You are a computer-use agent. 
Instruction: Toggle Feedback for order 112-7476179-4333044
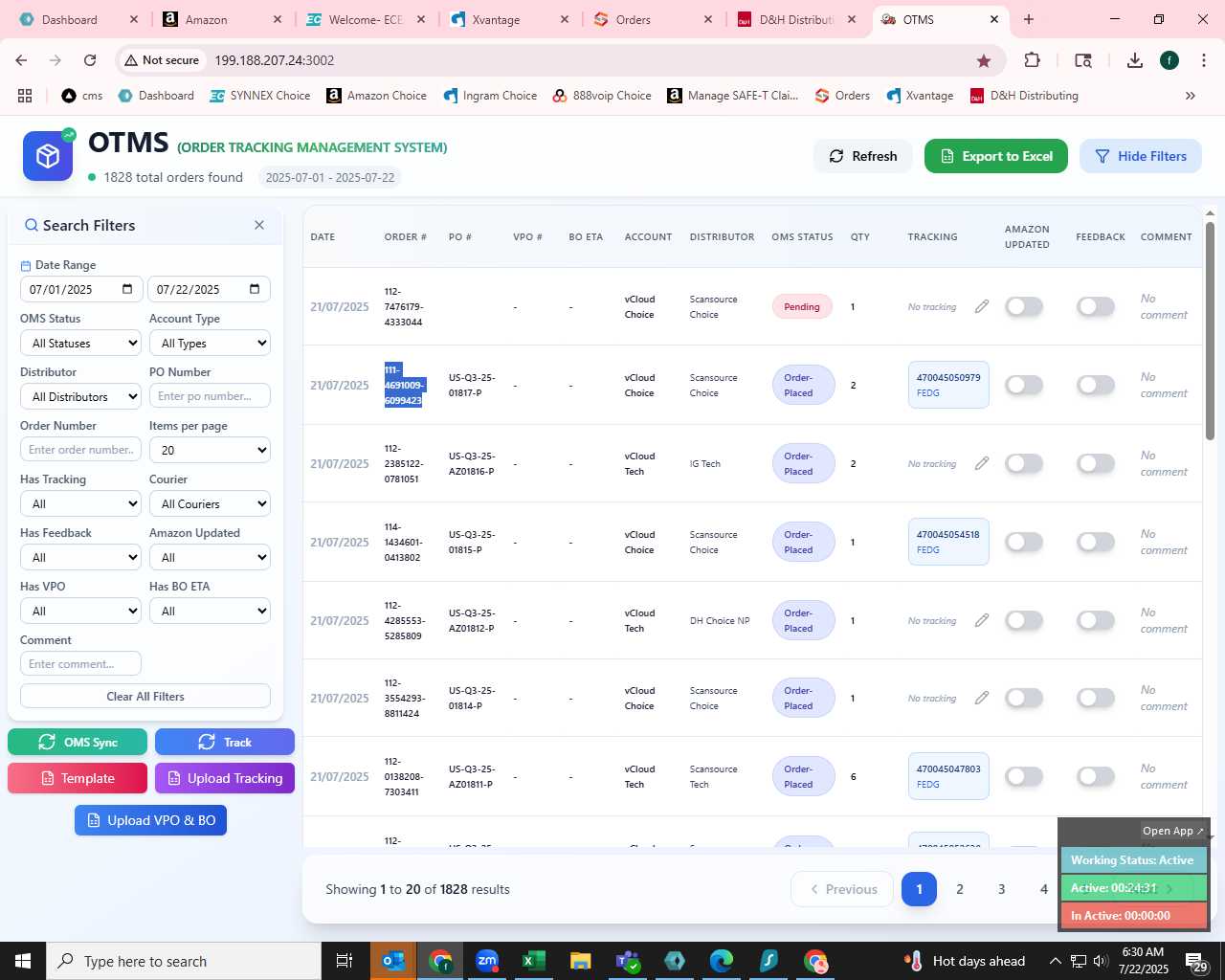[1096, 306]
